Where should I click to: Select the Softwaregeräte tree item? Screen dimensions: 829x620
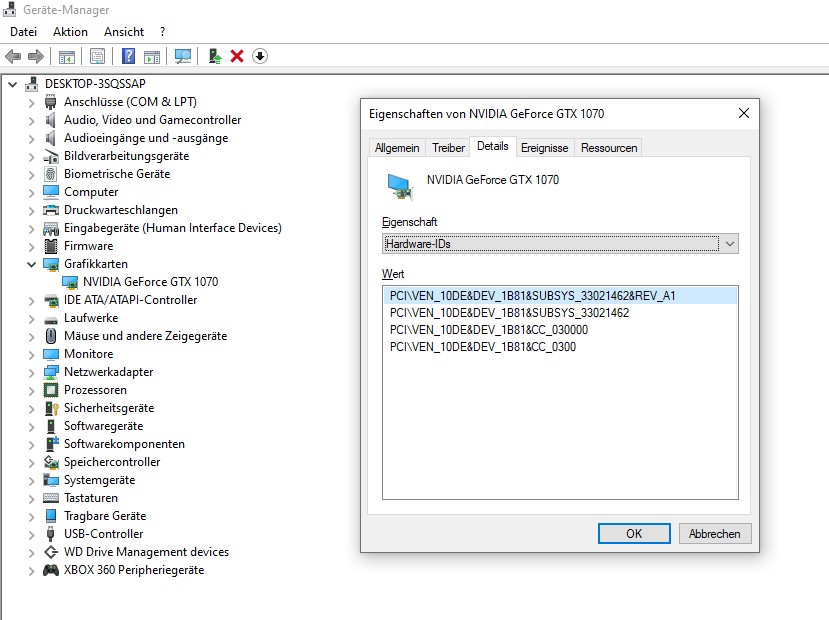104,426
